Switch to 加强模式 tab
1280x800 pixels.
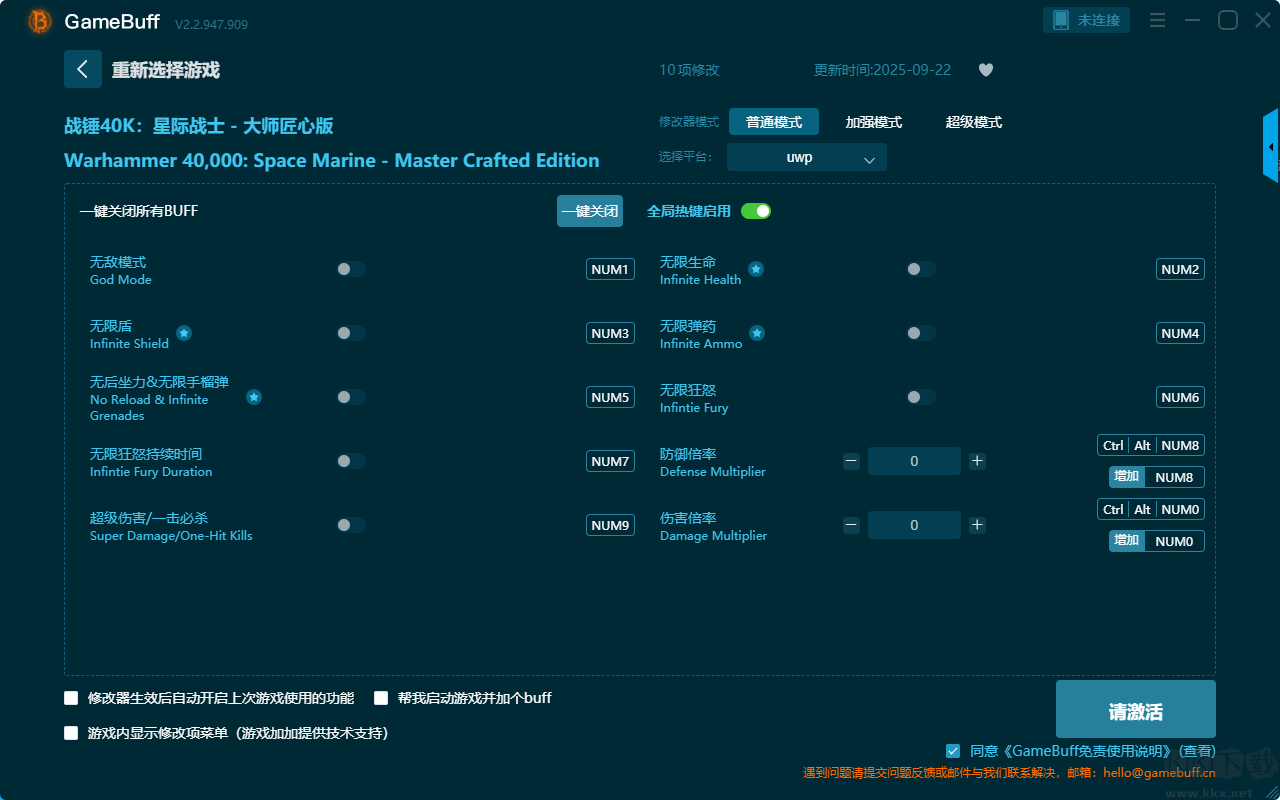tap(874, 122)
